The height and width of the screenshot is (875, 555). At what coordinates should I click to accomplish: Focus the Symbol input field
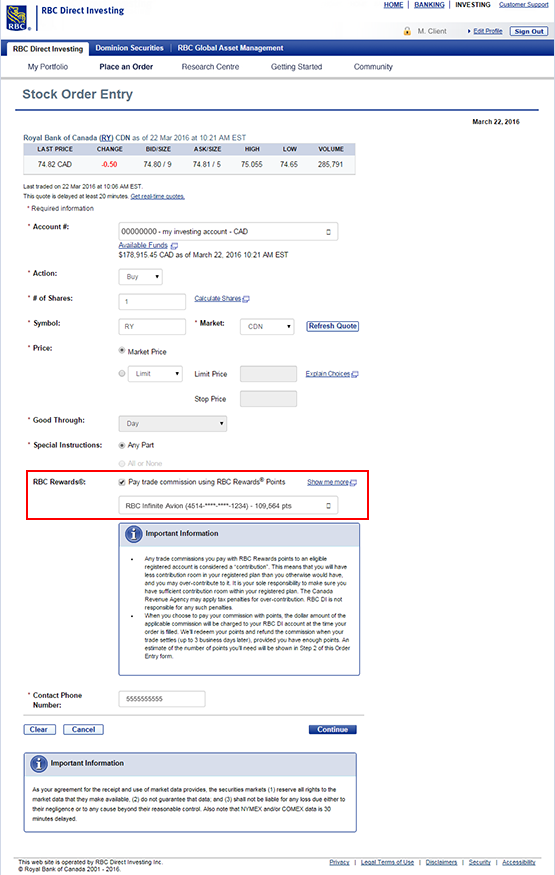coord(152,326)
